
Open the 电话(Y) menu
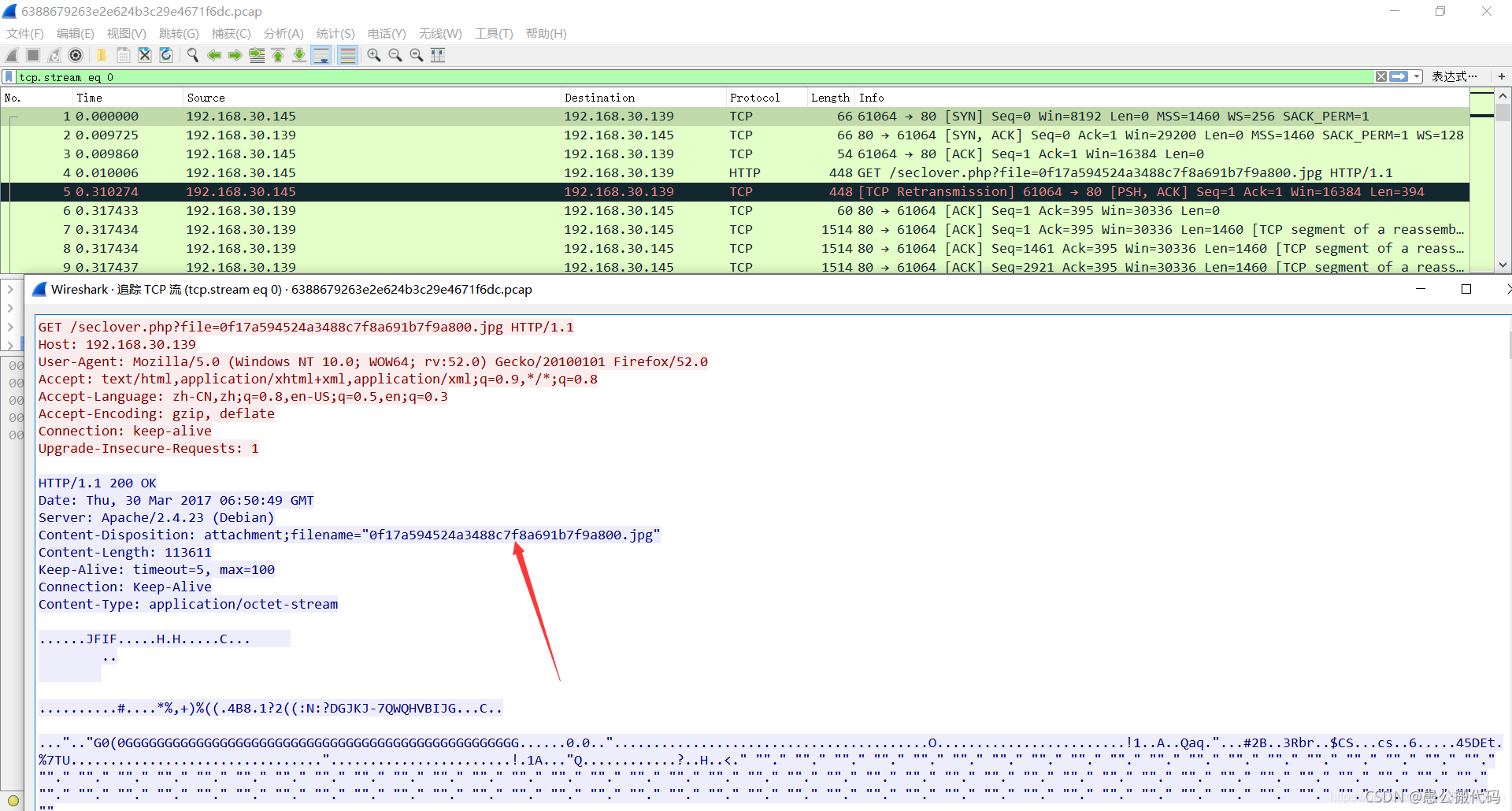tap(387, 34)
